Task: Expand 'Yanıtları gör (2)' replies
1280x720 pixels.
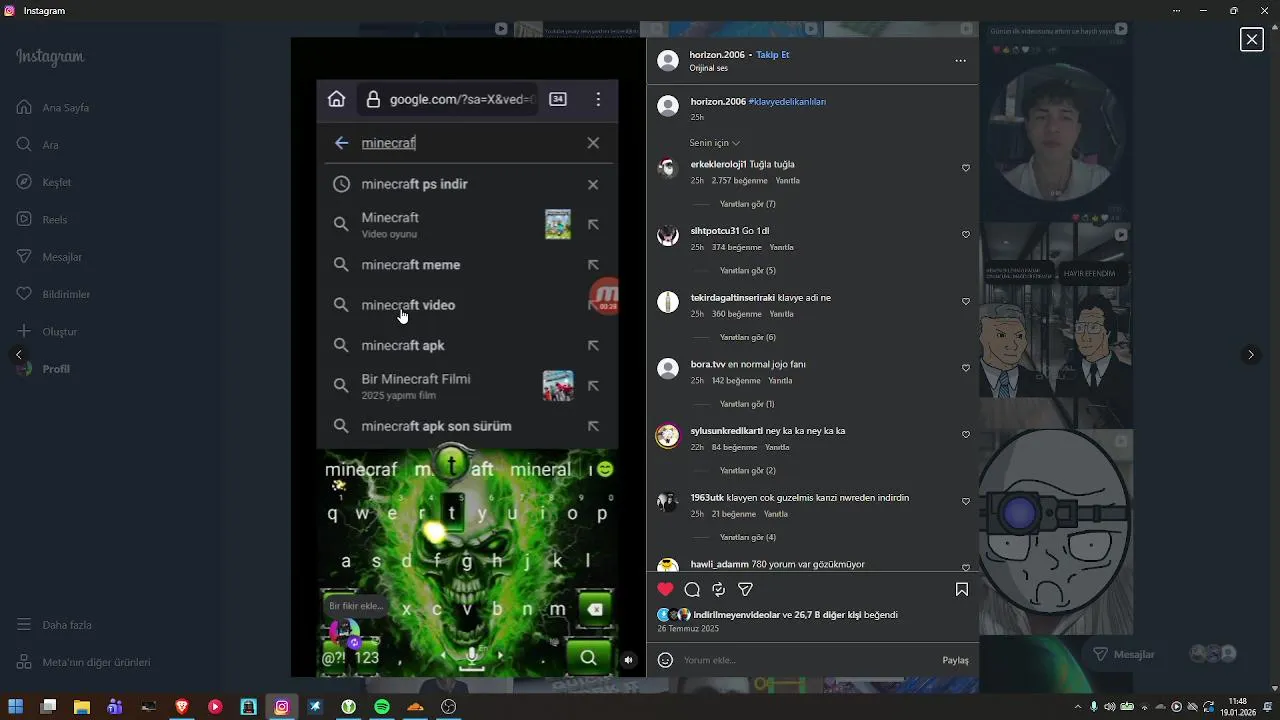Action: 748,471
